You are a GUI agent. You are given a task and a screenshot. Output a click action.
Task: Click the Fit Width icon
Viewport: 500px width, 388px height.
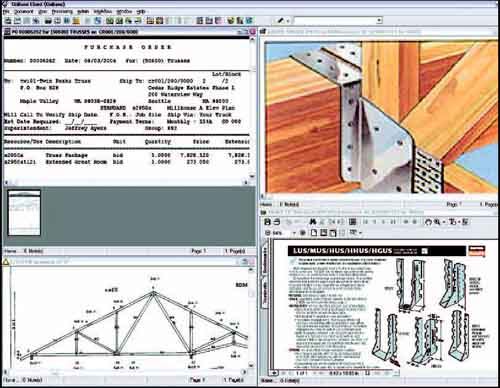pyautogui.click(x=332, y=233)
